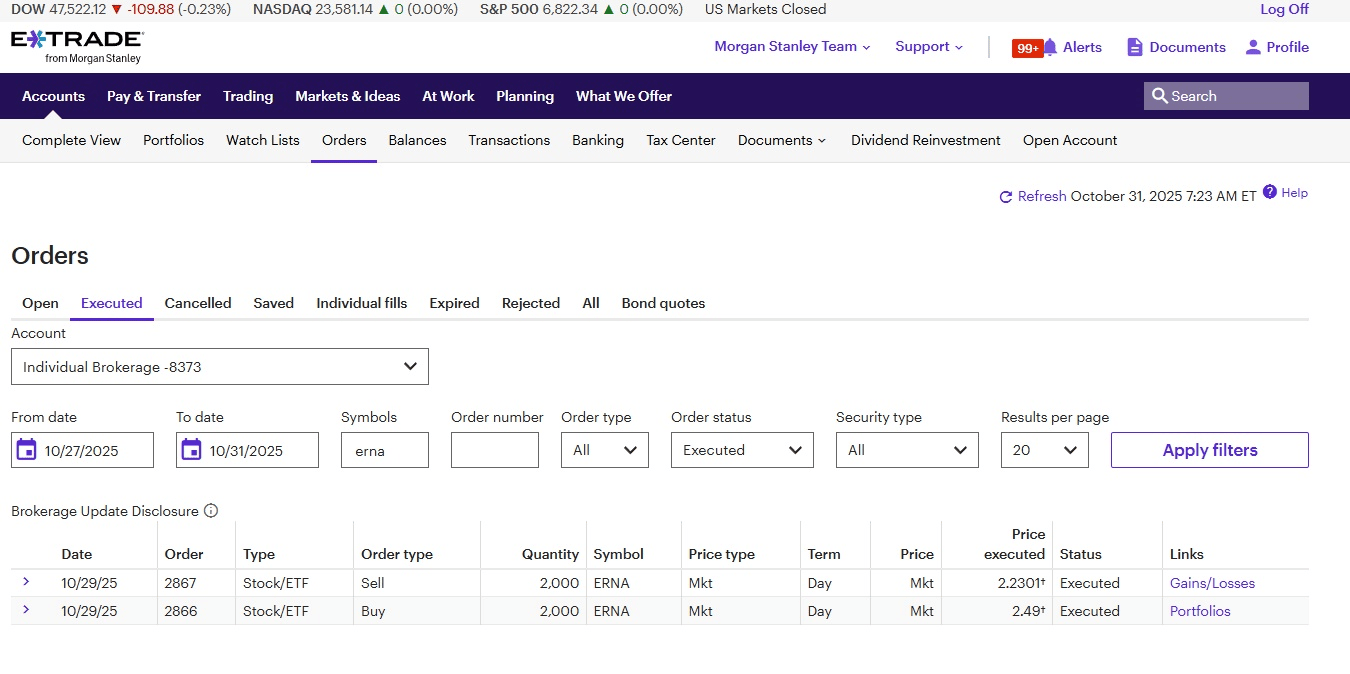The image size is (1350, 674).
Task: Open the Gains/Losses link
Action: (1212, 583)
